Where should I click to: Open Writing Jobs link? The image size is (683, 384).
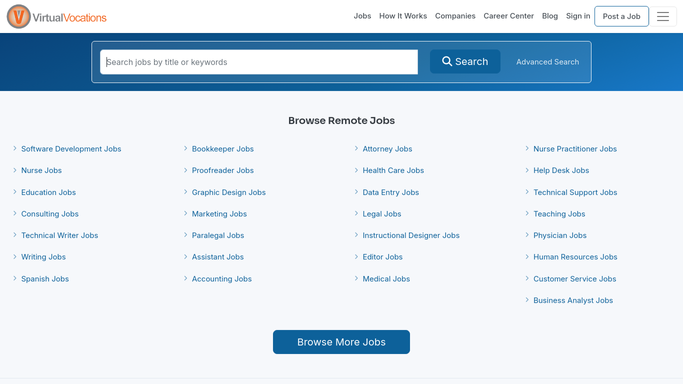[43, 257]
